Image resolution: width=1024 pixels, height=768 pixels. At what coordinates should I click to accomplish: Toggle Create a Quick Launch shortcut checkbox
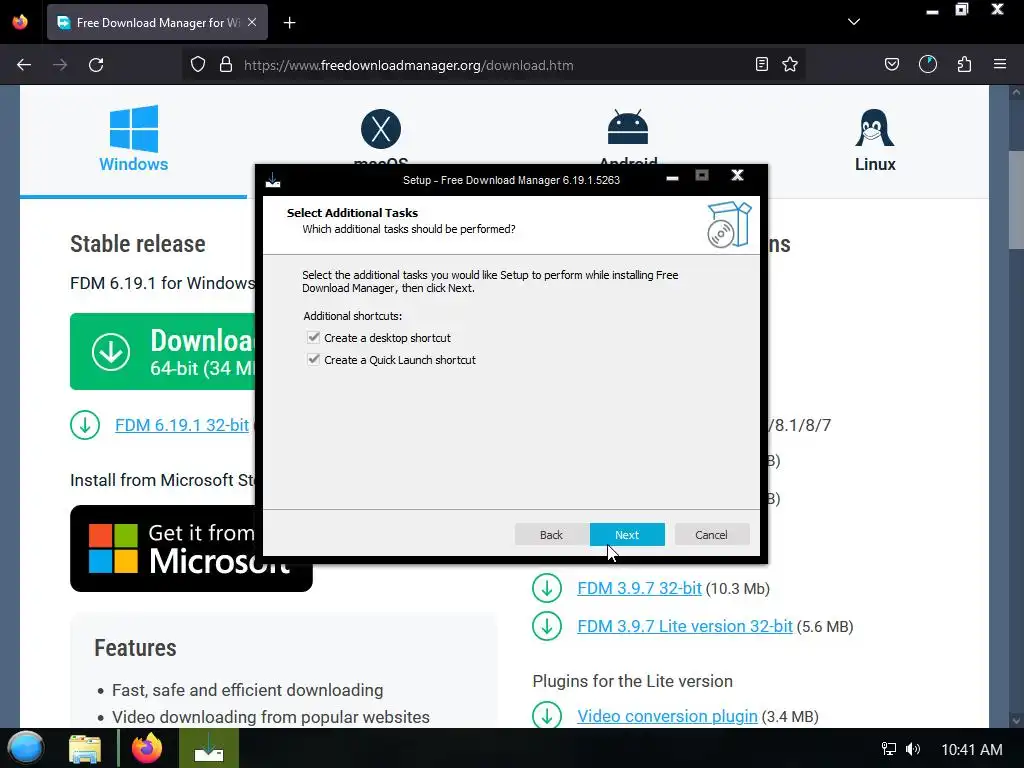(x=313, y=360)
